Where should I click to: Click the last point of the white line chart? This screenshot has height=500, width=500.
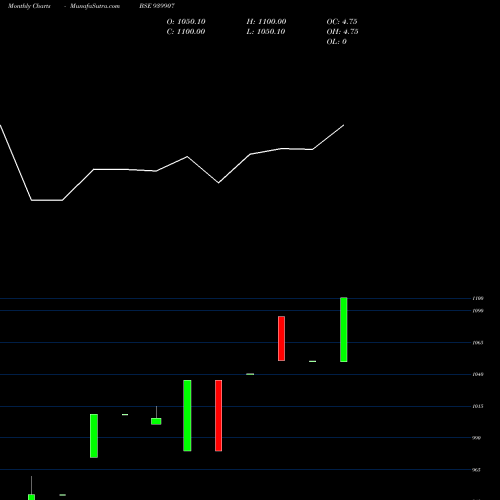pos(344,125)
